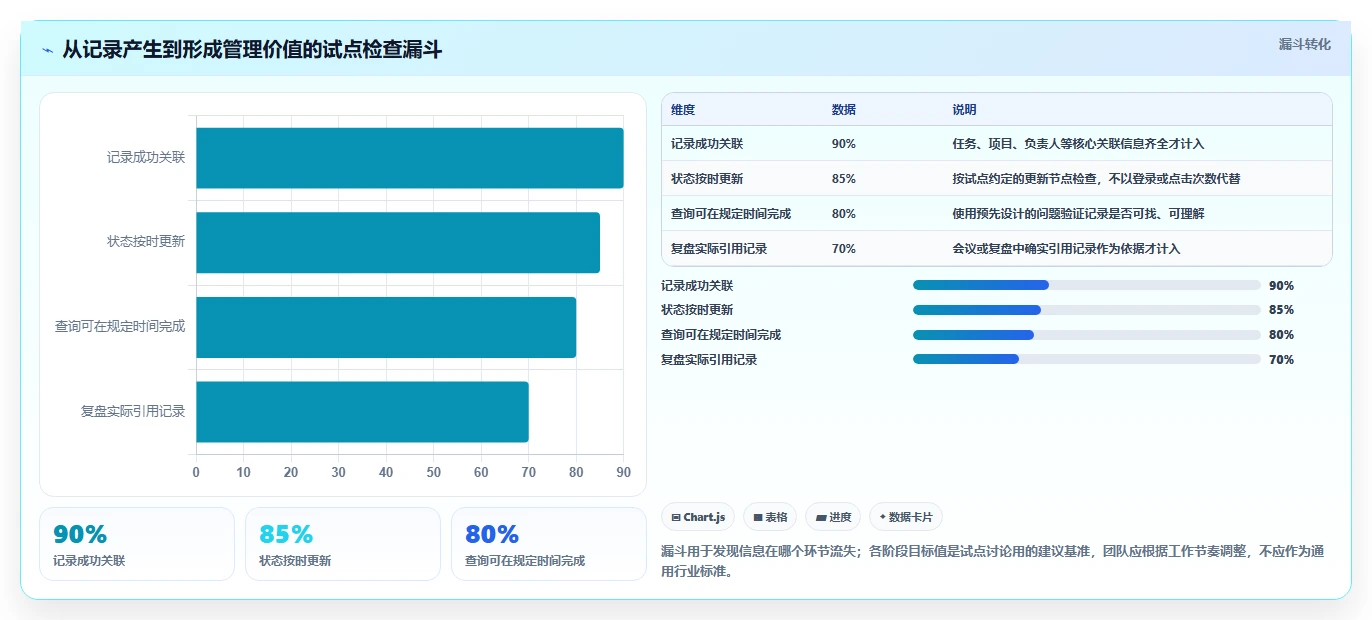Click the 80% value in the table
Screen dimensions: 1372x620
pyautogui.click(x=844, y=214)
